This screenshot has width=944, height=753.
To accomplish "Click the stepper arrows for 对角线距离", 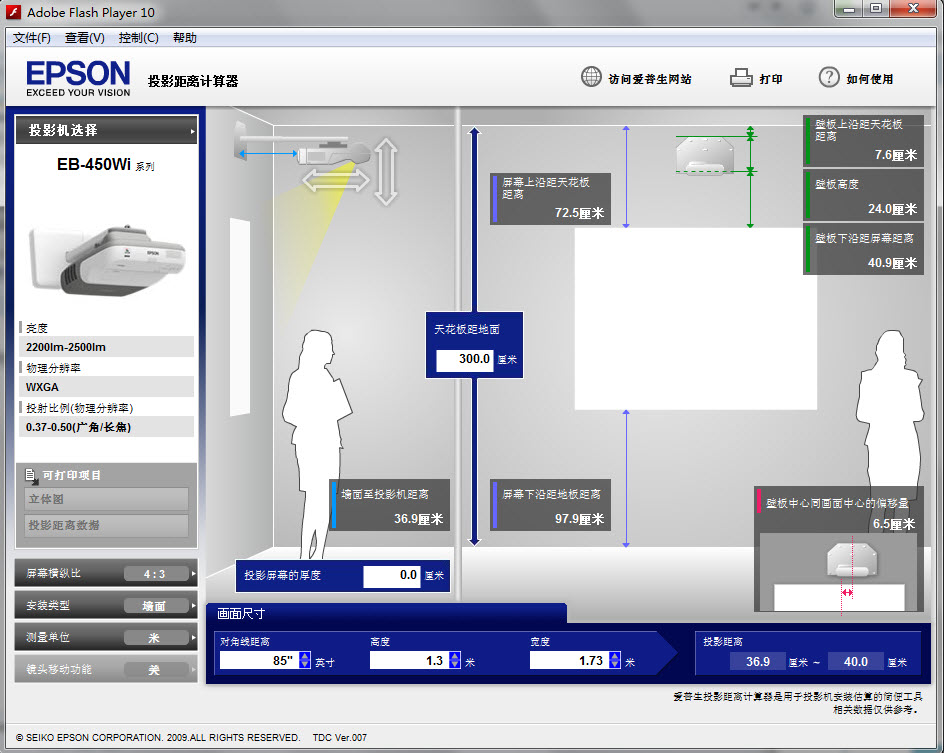I will (304, 660).
